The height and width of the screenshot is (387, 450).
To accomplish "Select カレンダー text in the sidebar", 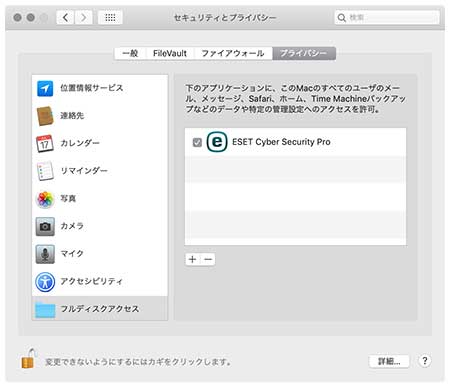I will click(x=80, y=143).
